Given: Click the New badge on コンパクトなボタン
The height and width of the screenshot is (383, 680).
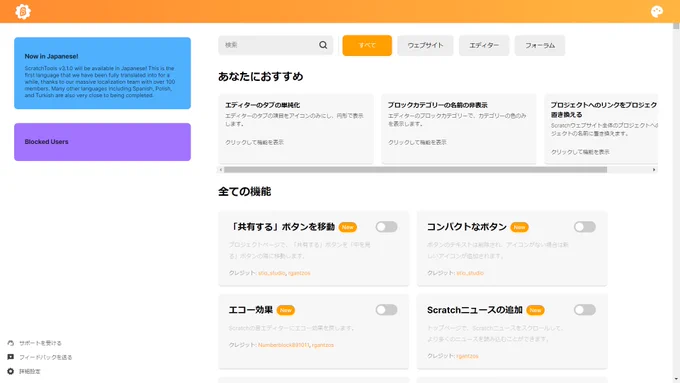Looking at the screenshot, I should point(520,227).
